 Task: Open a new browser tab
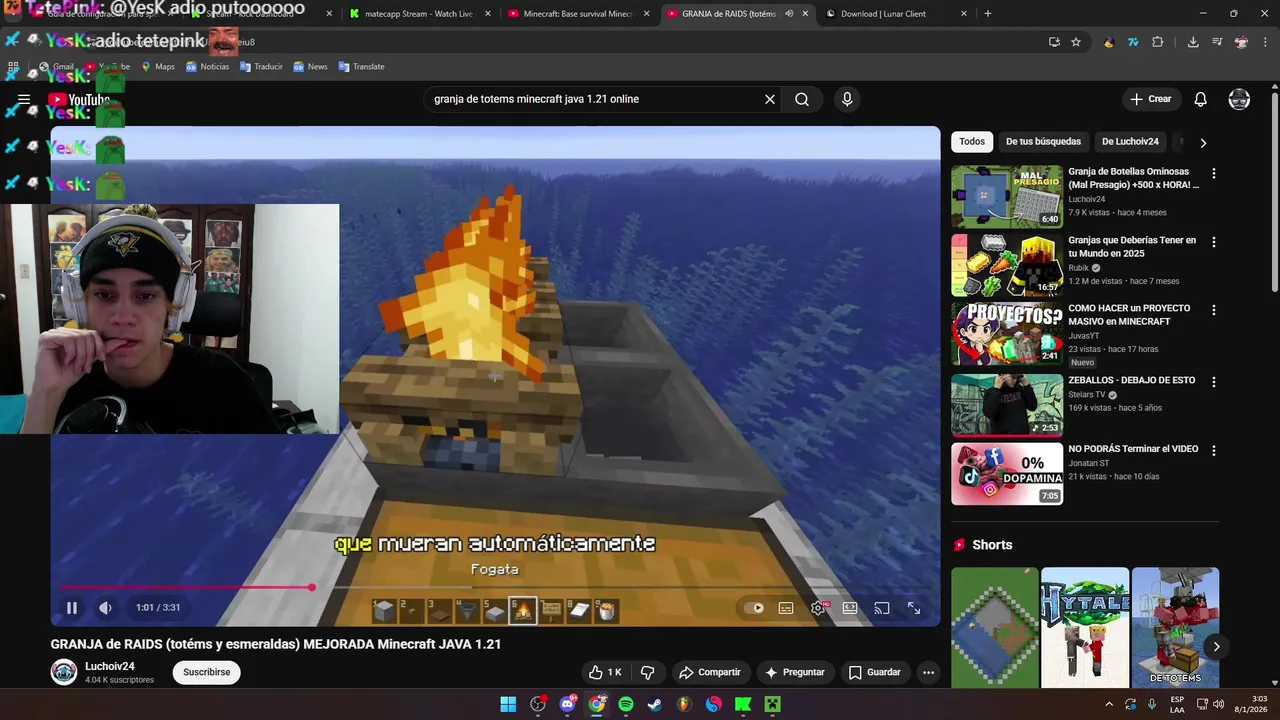(x=988, y=14)
